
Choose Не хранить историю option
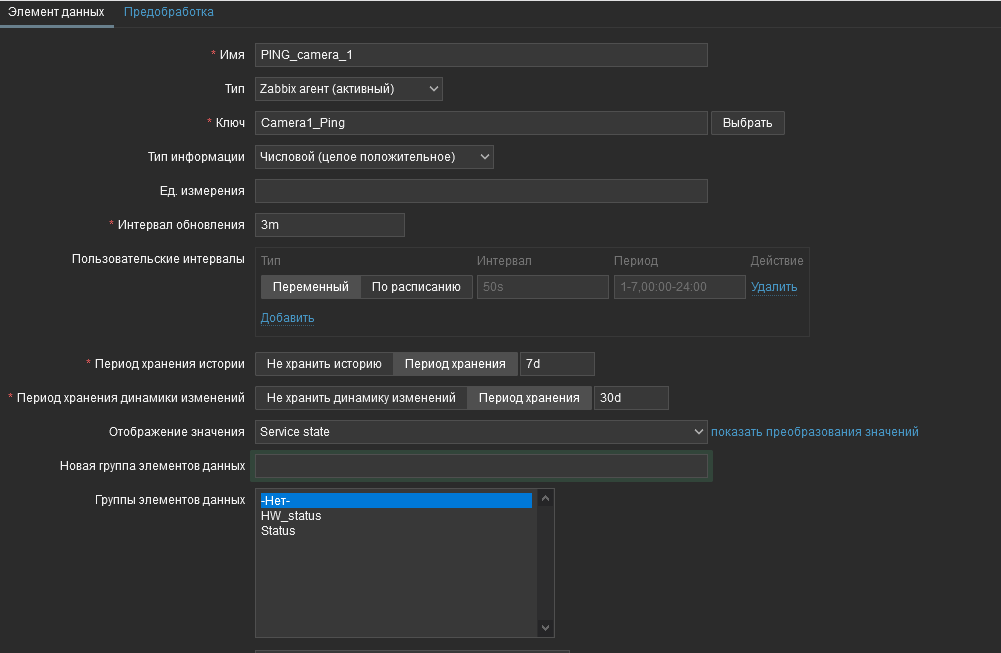[324, 364]
